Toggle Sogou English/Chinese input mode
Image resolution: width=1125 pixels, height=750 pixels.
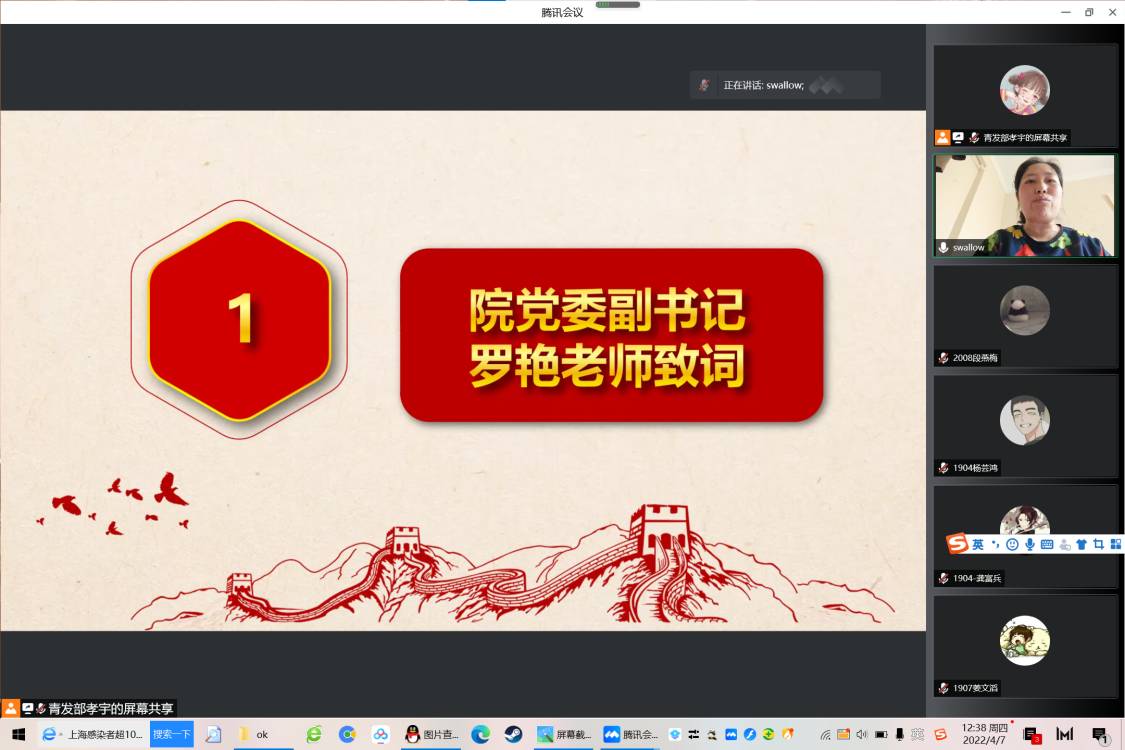[x=978, y=544]
